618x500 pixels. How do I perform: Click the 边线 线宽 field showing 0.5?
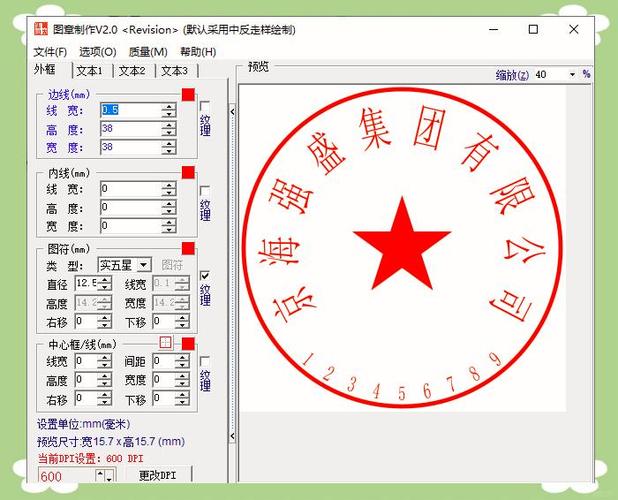(131, 110)
